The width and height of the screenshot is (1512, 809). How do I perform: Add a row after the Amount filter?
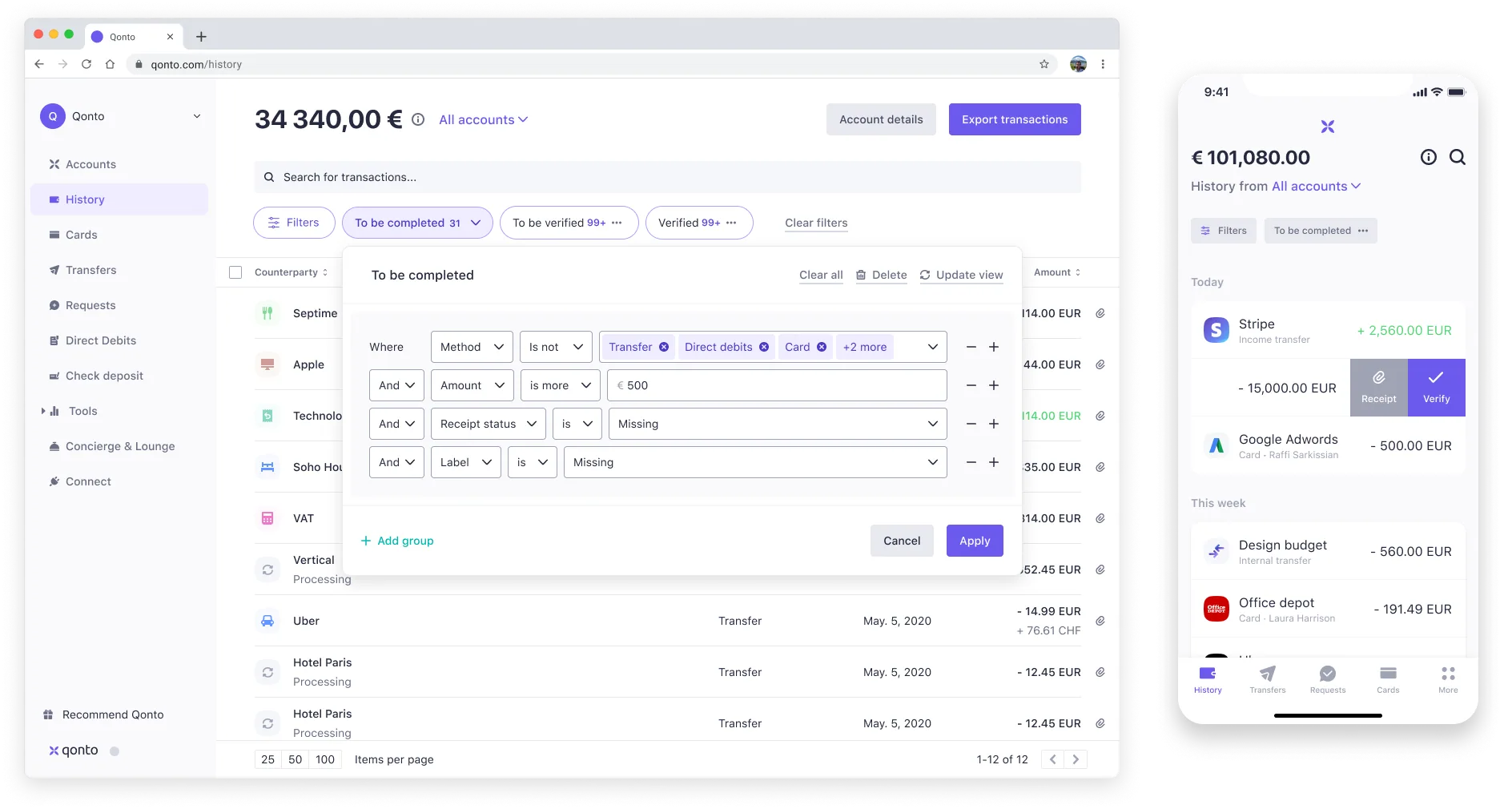994,385
